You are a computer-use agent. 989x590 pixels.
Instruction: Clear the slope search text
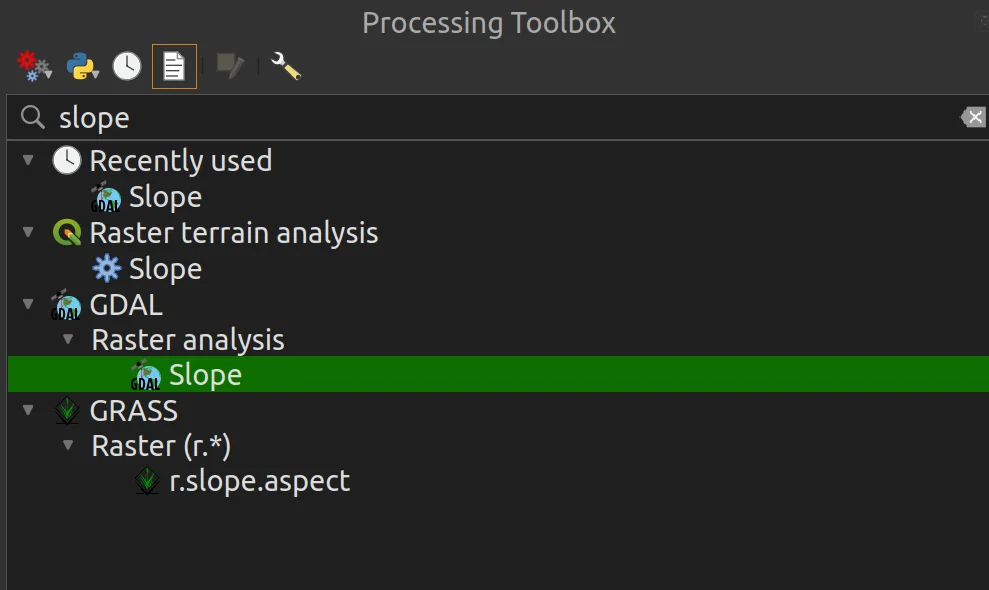pyautogui.click(x=974, y=117)
